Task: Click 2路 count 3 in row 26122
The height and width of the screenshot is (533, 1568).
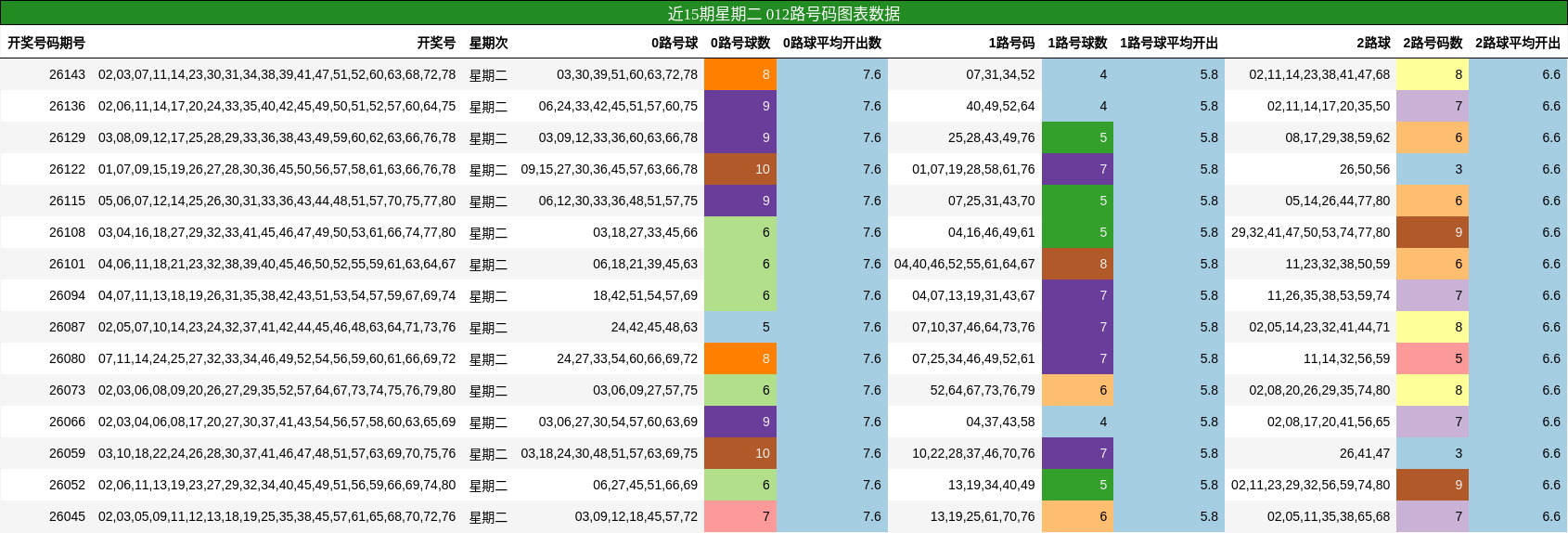Action: click(x=1433, y=169)
